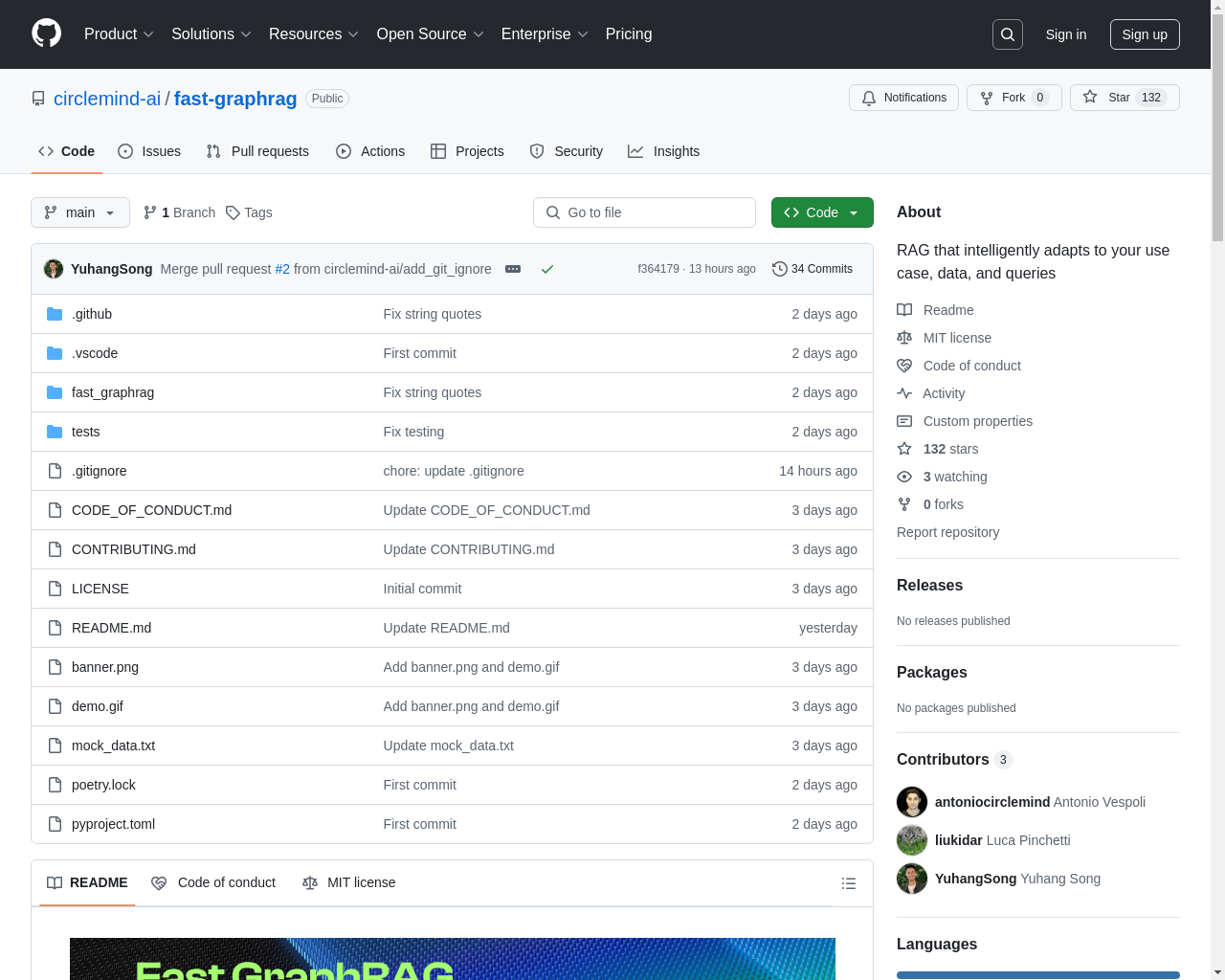1225x980 pixels.
Task: Click the pulse icon next to Activity
Action: click(x=904, y=393)
